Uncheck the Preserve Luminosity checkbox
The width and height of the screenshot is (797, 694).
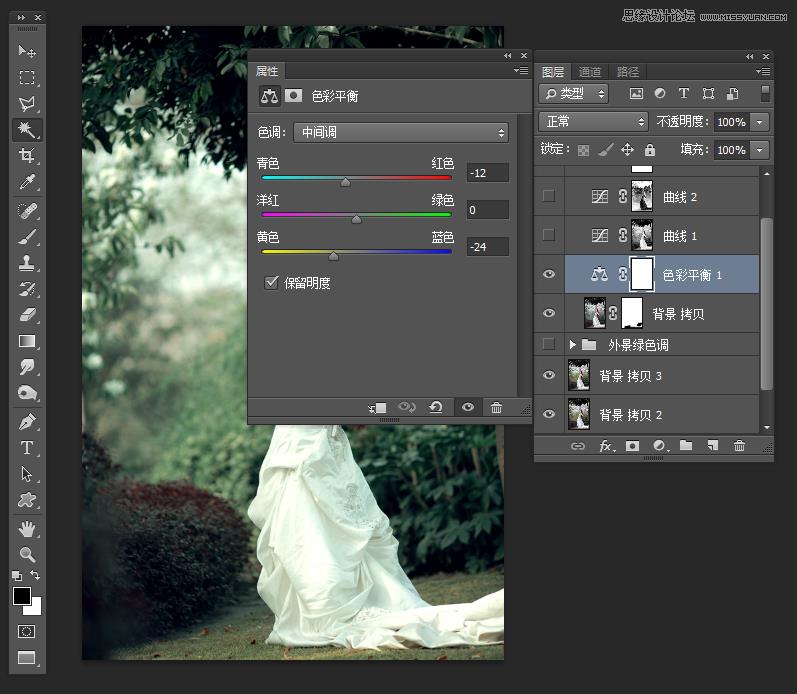click(x=271, y=282)
